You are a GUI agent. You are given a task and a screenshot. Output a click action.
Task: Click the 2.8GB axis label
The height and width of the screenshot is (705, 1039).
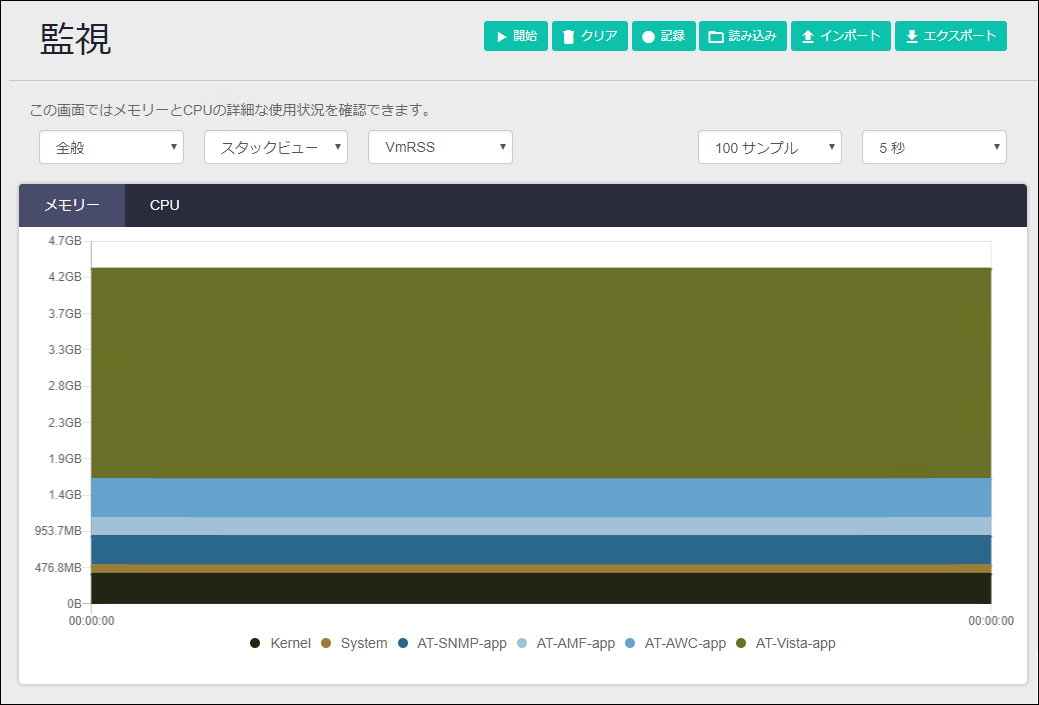click(x=65, y=386)
